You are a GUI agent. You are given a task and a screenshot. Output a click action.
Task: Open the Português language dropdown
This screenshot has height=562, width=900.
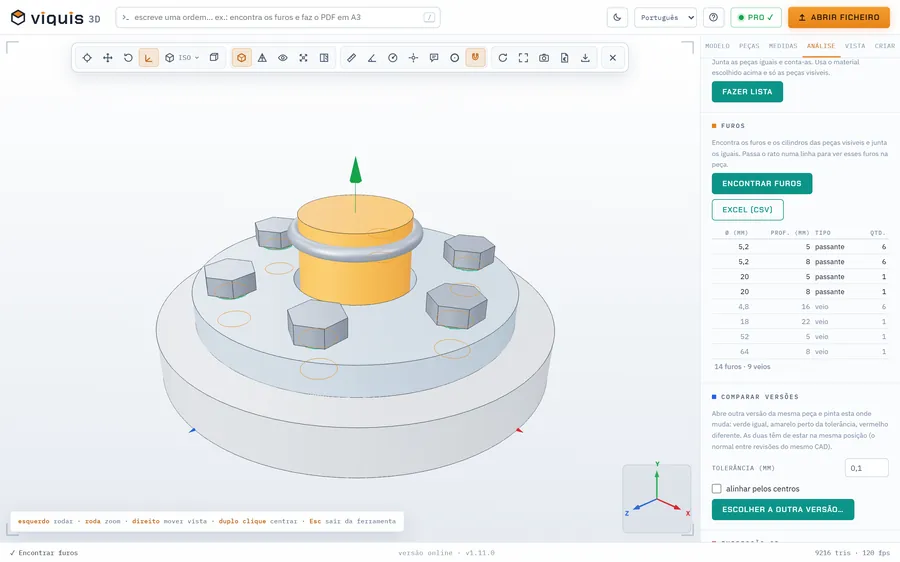tap(665, 17)
